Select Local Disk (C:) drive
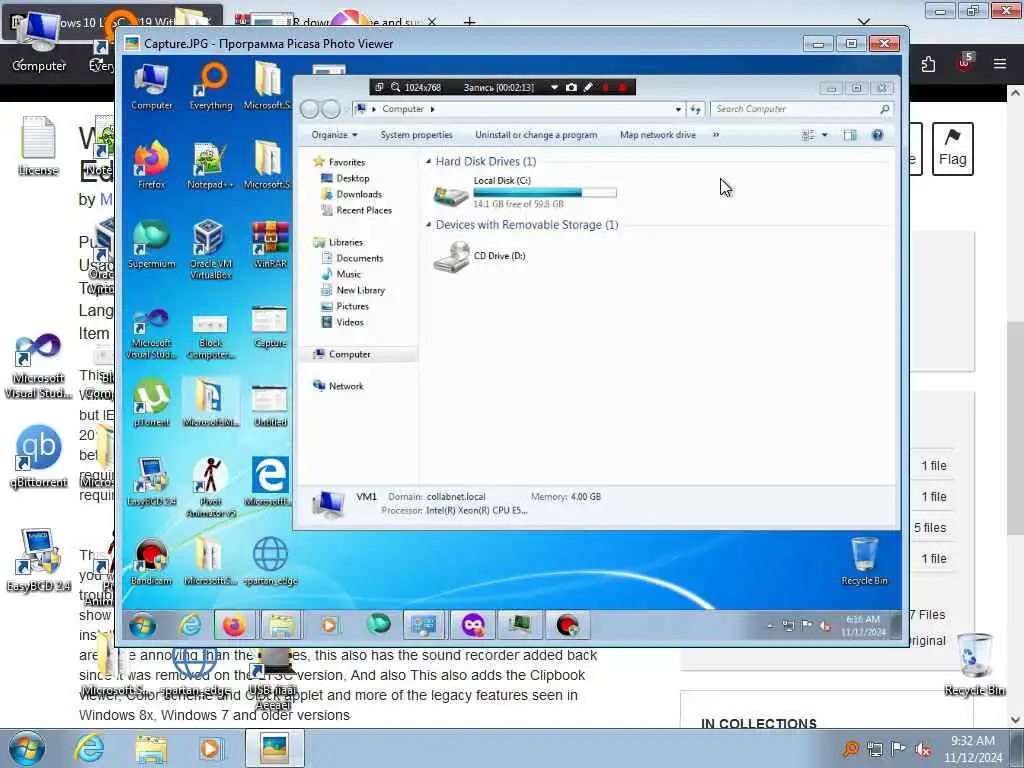The width and height of the screenshot is (1024, 768). (524, 193)
